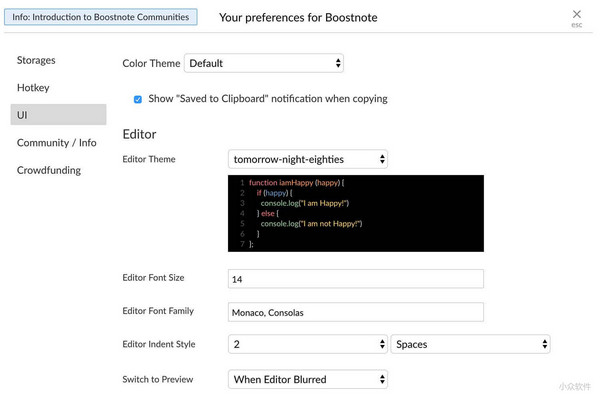
Task: Click the "Color Theme" label
Action: point(151,63)
